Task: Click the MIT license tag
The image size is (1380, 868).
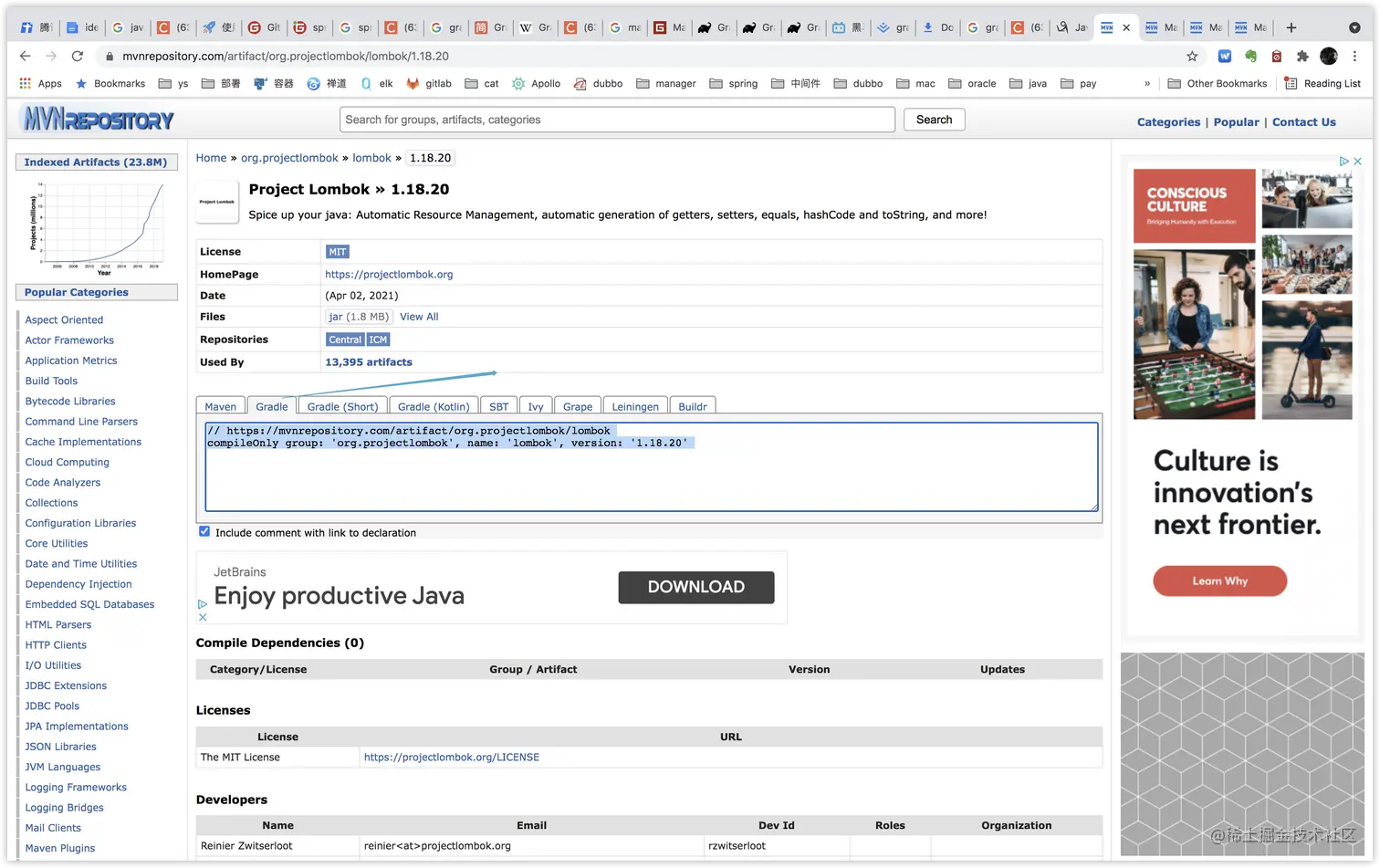Action: (338, 252)
